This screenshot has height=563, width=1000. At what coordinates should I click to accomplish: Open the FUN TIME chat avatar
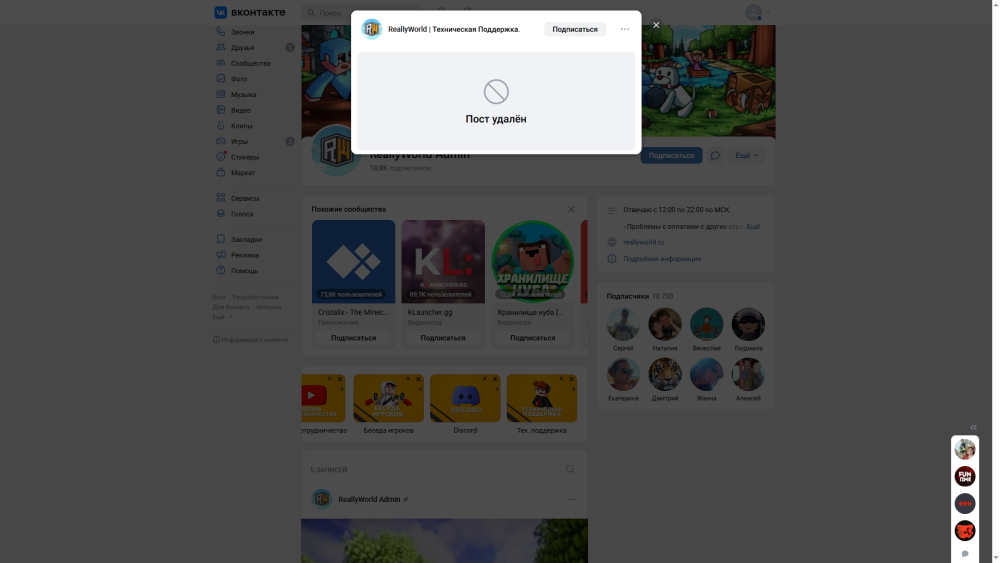(965, 476)
